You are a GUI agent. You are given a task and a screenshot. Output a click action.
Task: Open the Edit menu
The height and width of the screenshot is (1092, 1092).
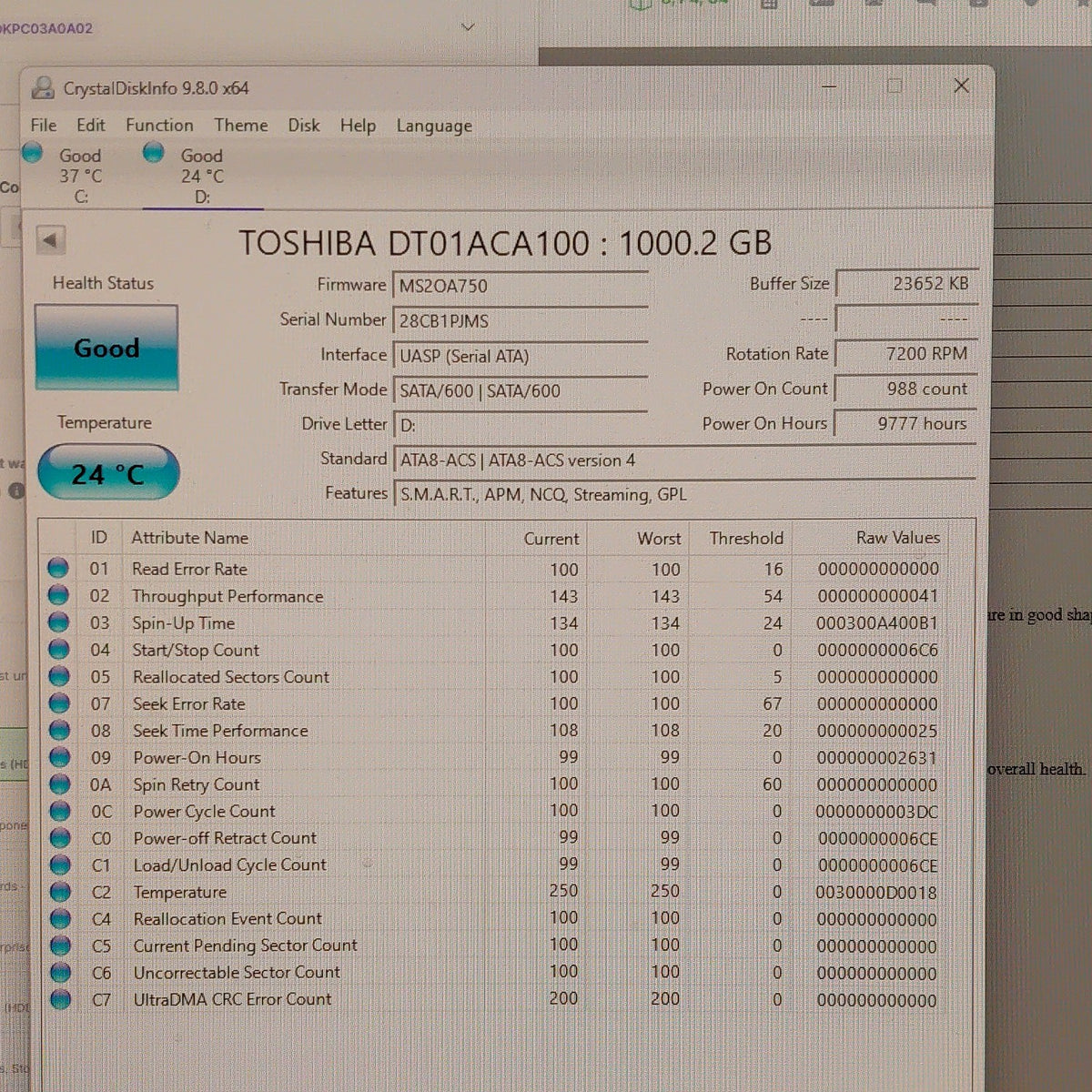click(90, 126)
